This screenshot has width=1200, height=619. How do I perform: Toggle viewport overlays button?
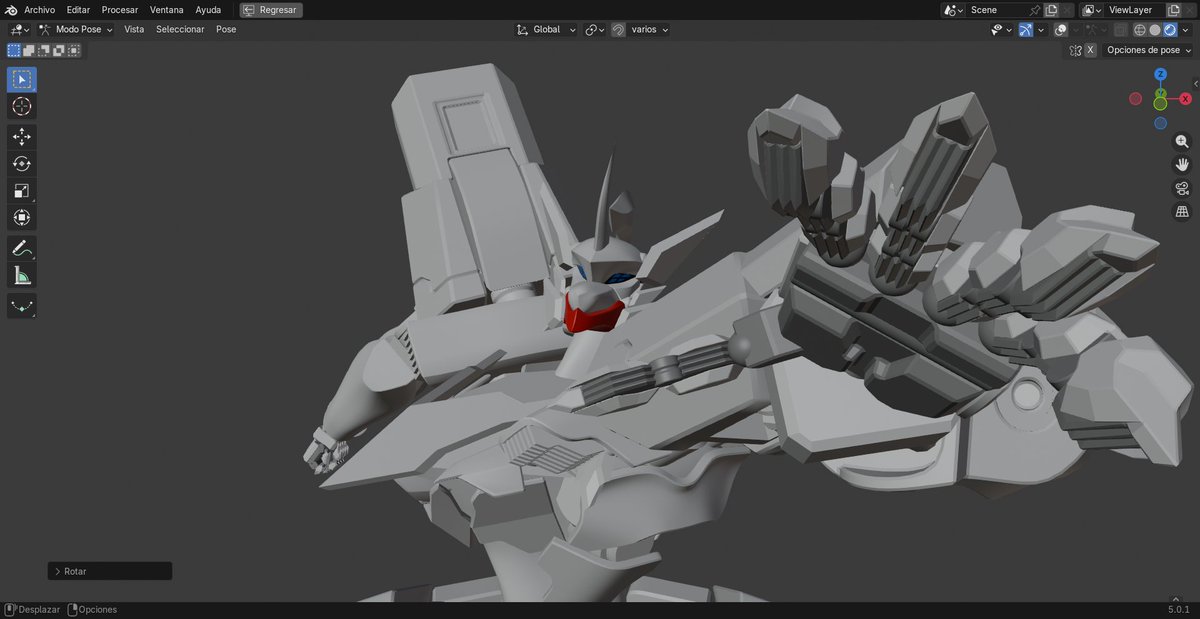point(1060,30)
